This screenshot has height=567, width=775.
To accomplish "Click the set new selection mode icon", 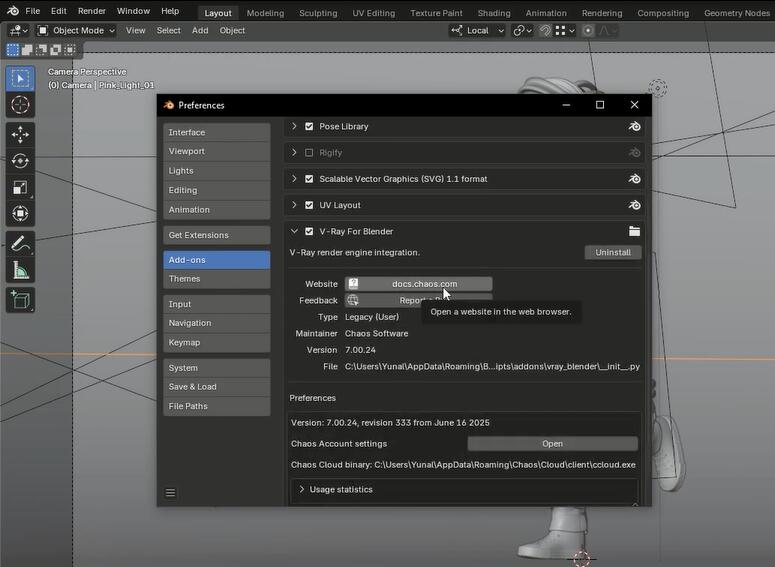I will (13, 49).
